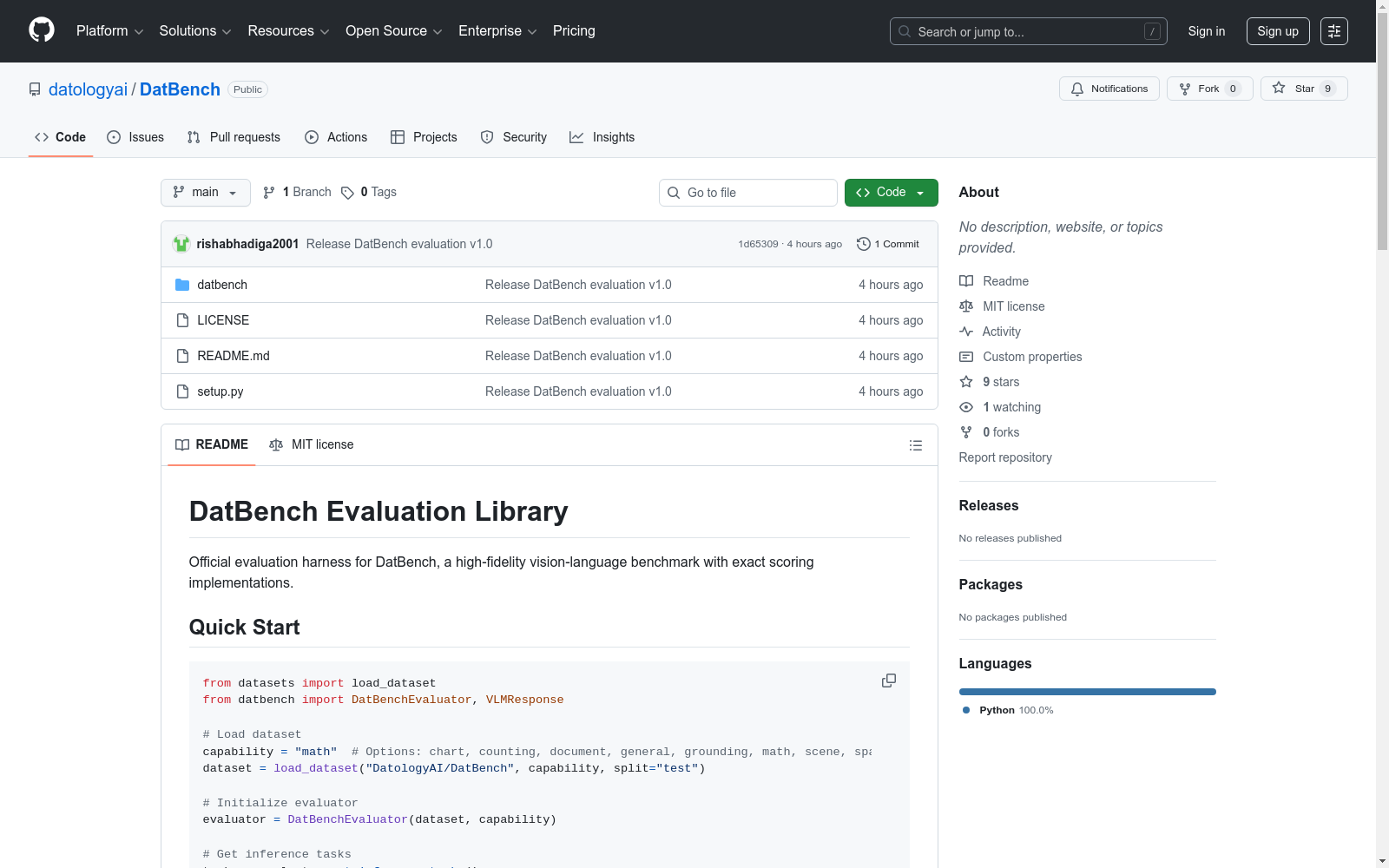Click the branch icon beside 1 Branch
1389x868 pixels.
269,193
